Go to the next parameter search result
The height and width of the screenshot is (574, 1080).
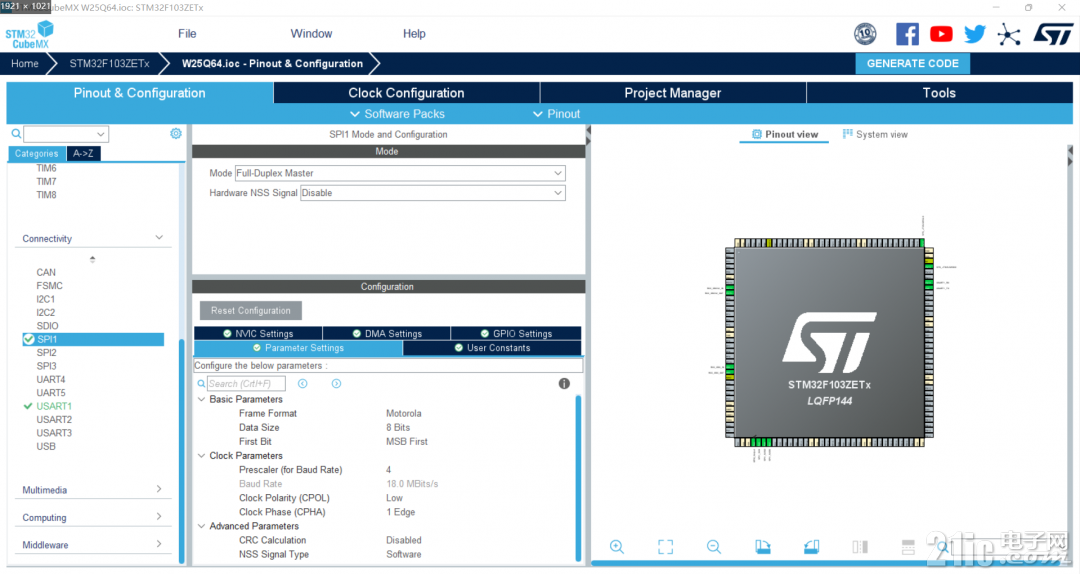coord(336,384)
